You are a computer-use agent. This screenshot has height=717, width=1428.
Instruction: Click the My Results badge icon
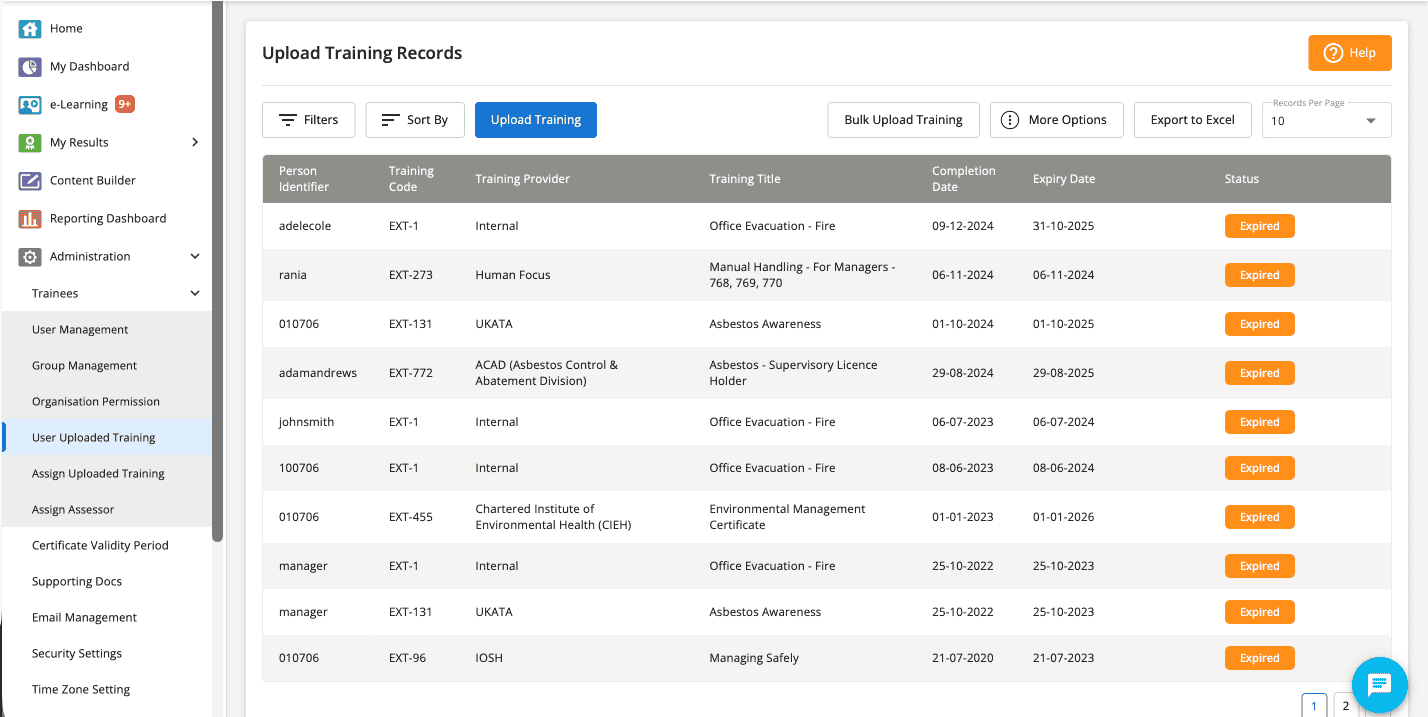(30, 143)
